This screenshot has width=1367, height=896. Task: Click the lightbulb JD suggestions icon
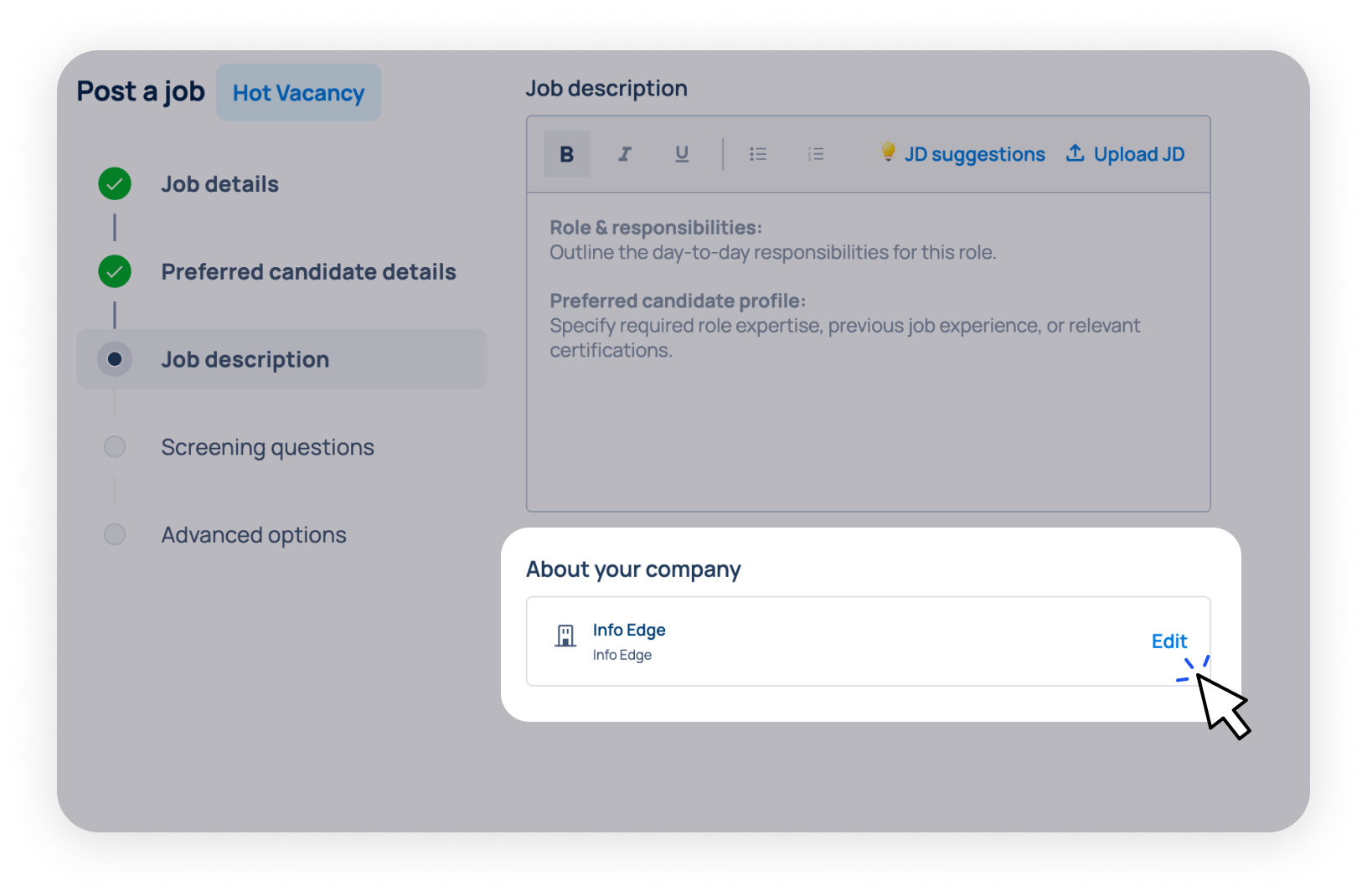coord(888,152)
